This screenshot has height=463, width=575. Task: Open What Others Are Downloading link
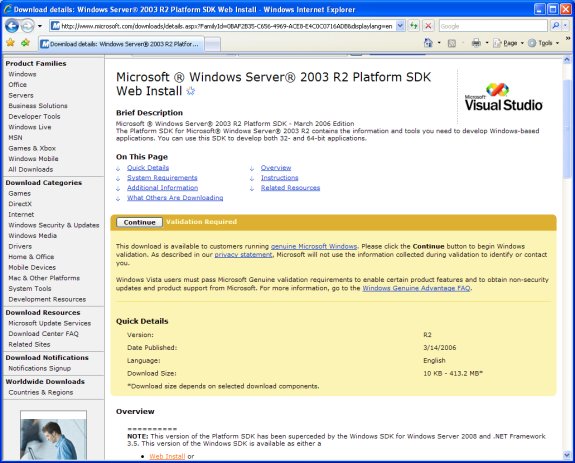(175, 198)
